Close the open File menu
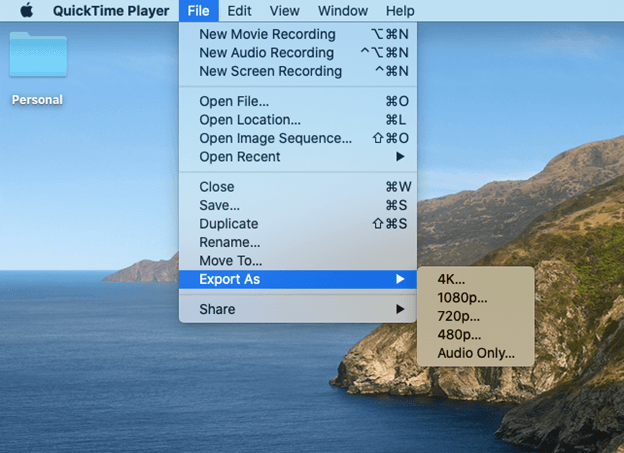624x453 pixels. (198, 11)
